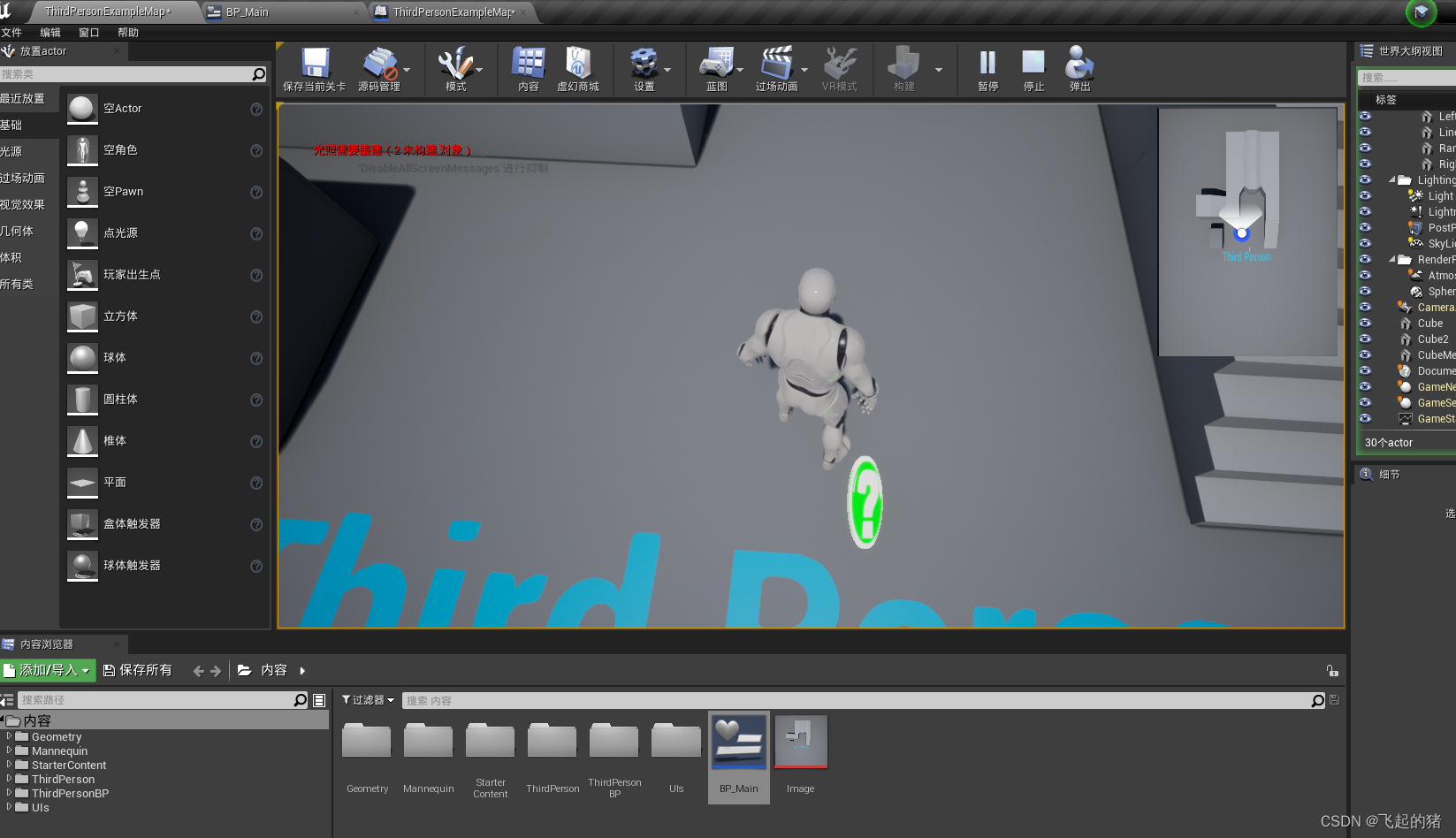The image size is (1456, 838).
Task: Open the 过场动画 dropdown arrow
Action: (x=804, y=69)
